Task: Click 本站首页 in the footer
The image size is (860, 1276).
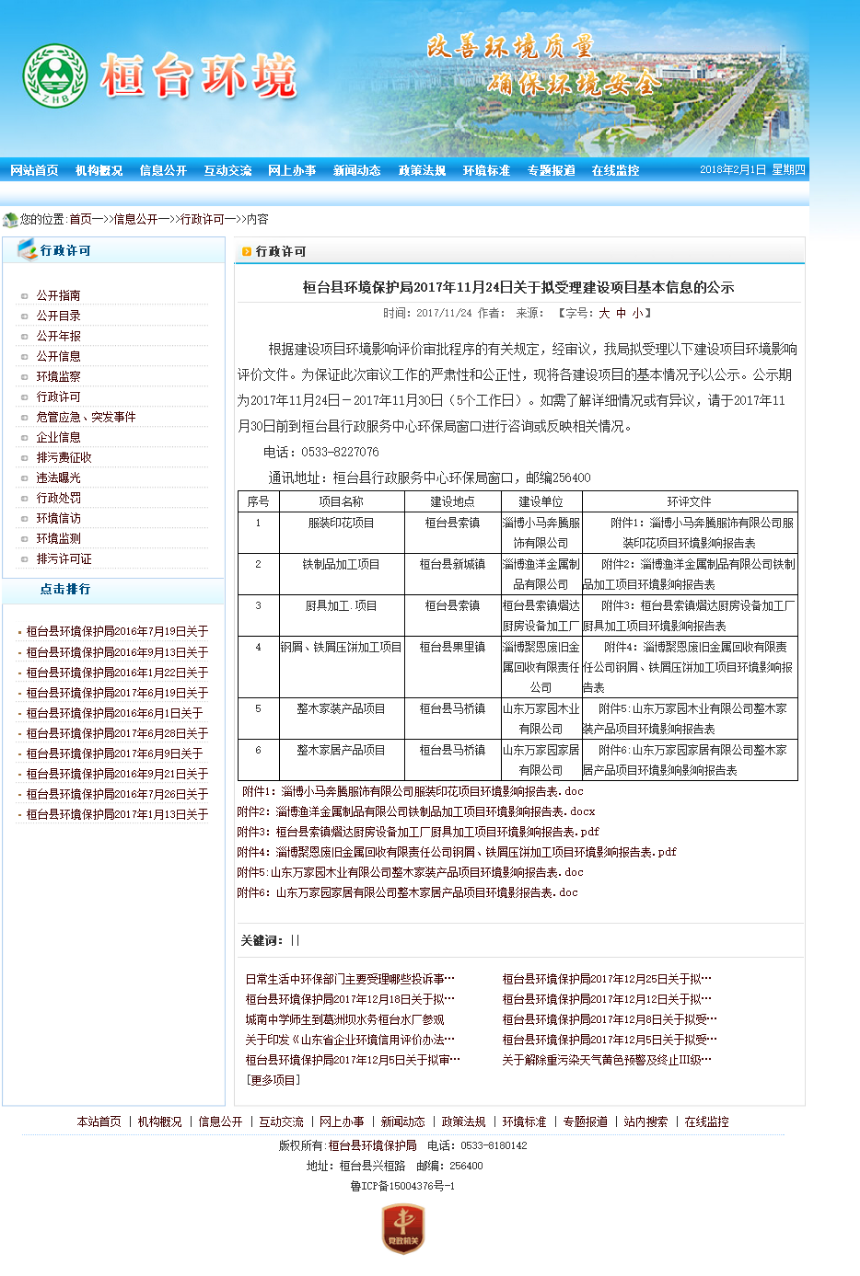Action: coord(99,1122)
